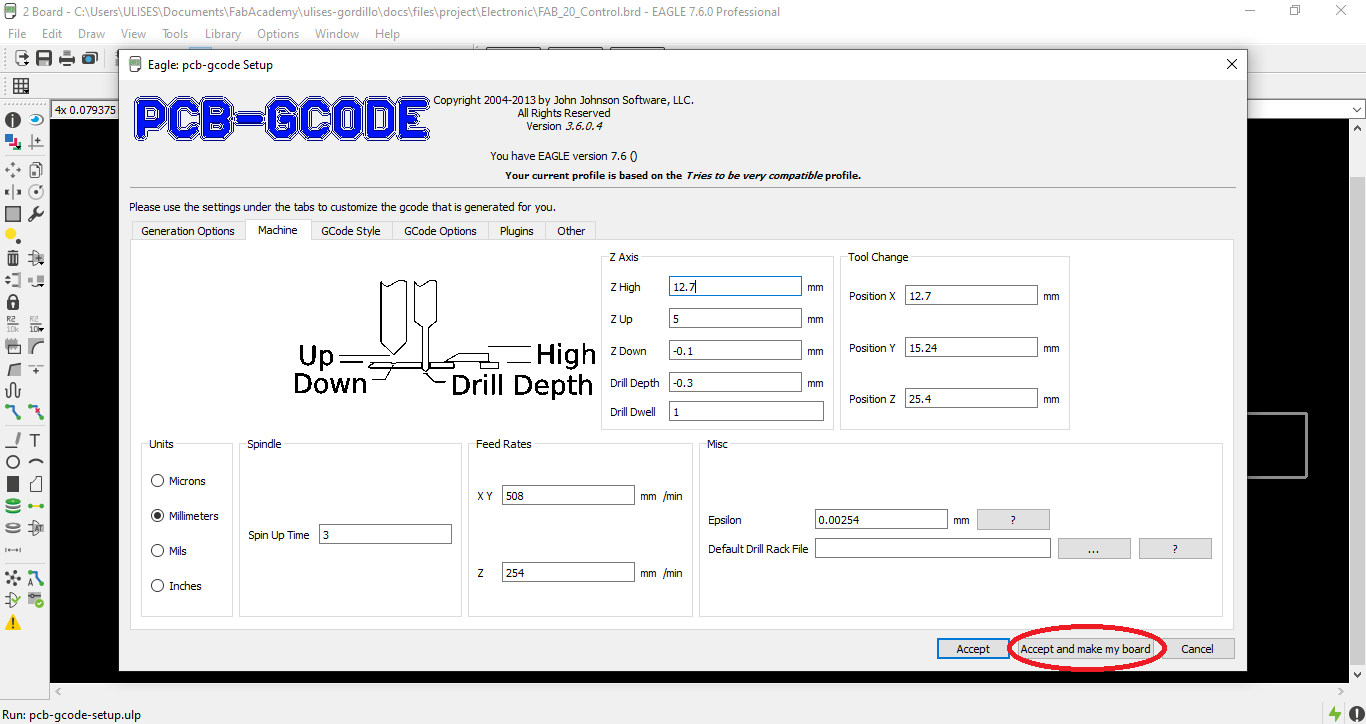Select the Dimension tool
This screenshot has width=1366, height=724.
click(13, 550)
